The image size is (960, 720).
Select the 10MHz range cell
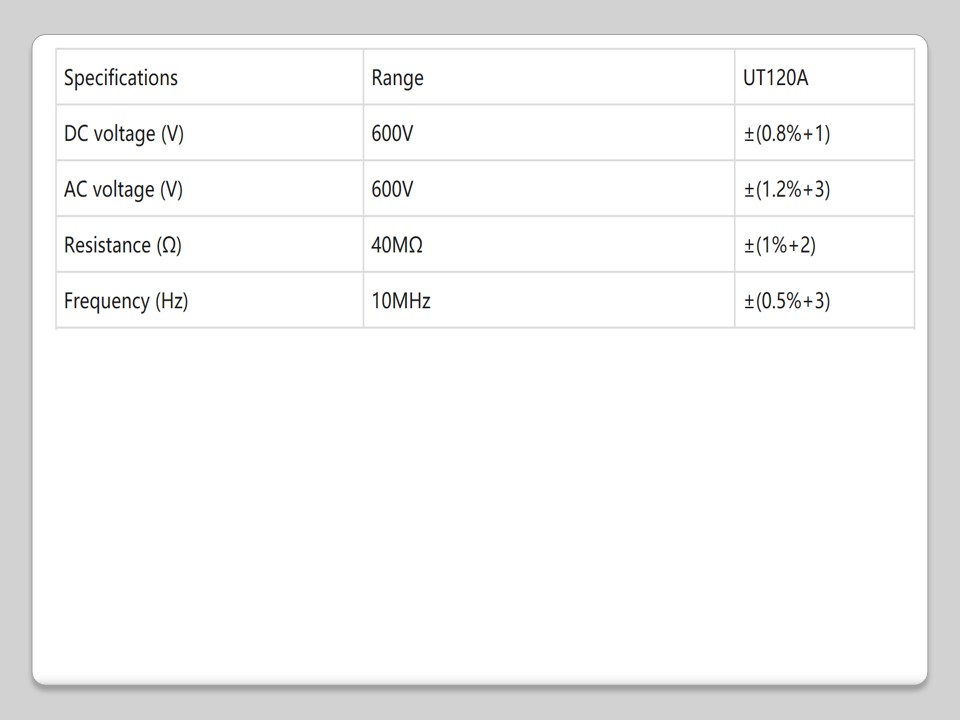coord(401,301)
